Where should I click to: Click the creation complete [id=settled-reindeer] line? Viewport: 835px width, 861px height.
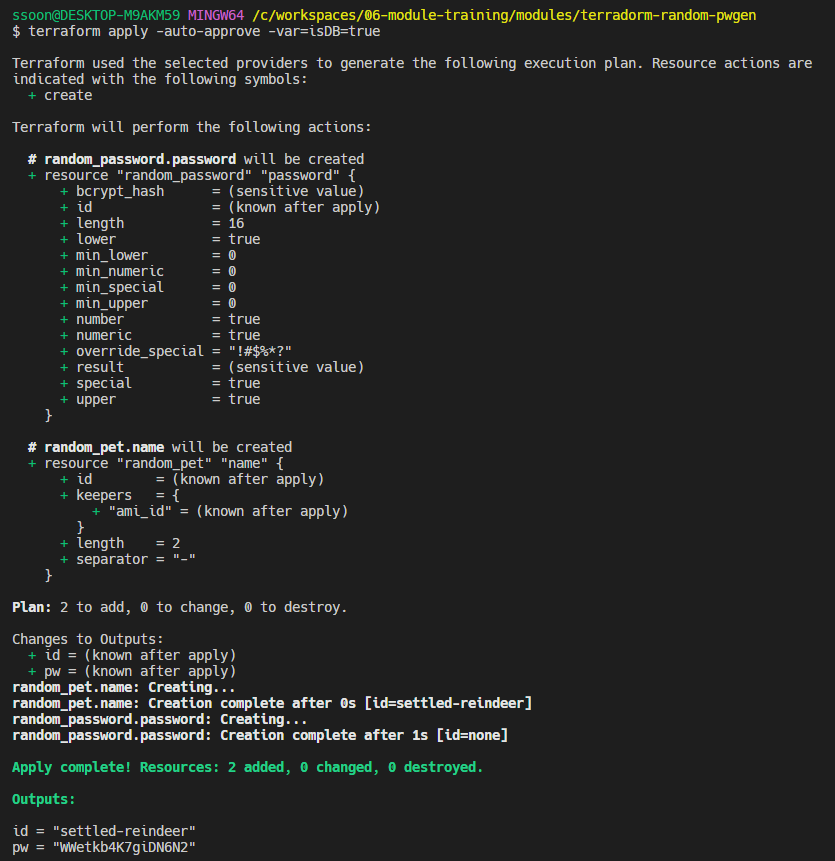pyautogui.click(x=272, y=703)
